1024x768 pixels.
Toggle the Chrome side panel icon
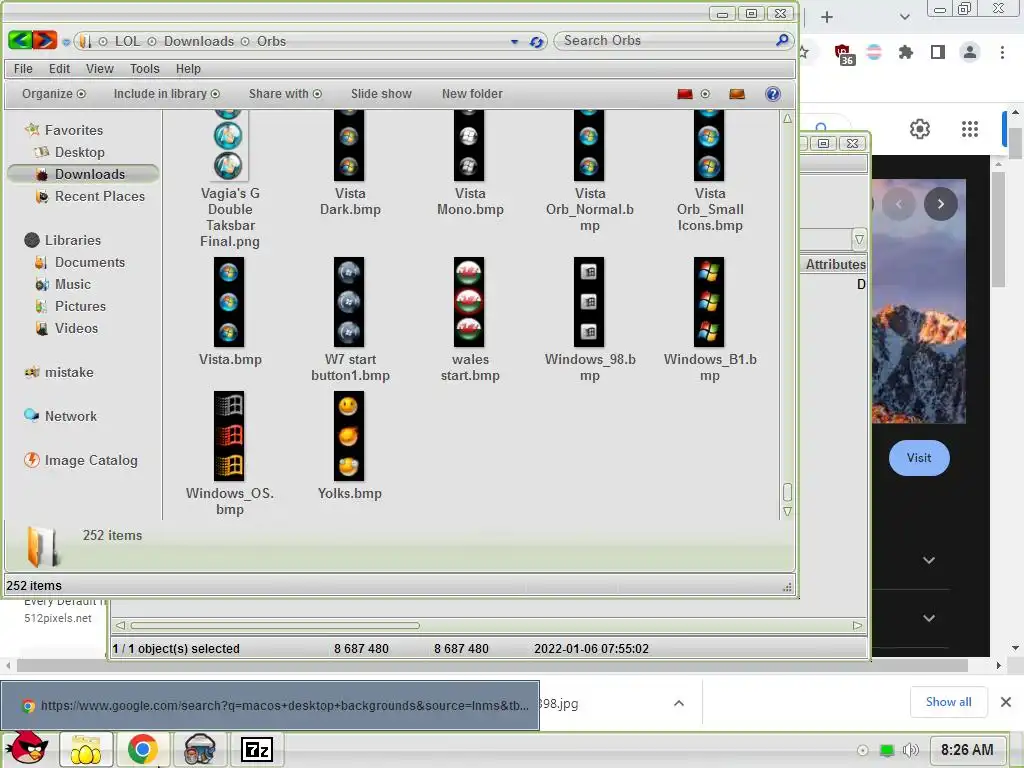tap(938, 52)
